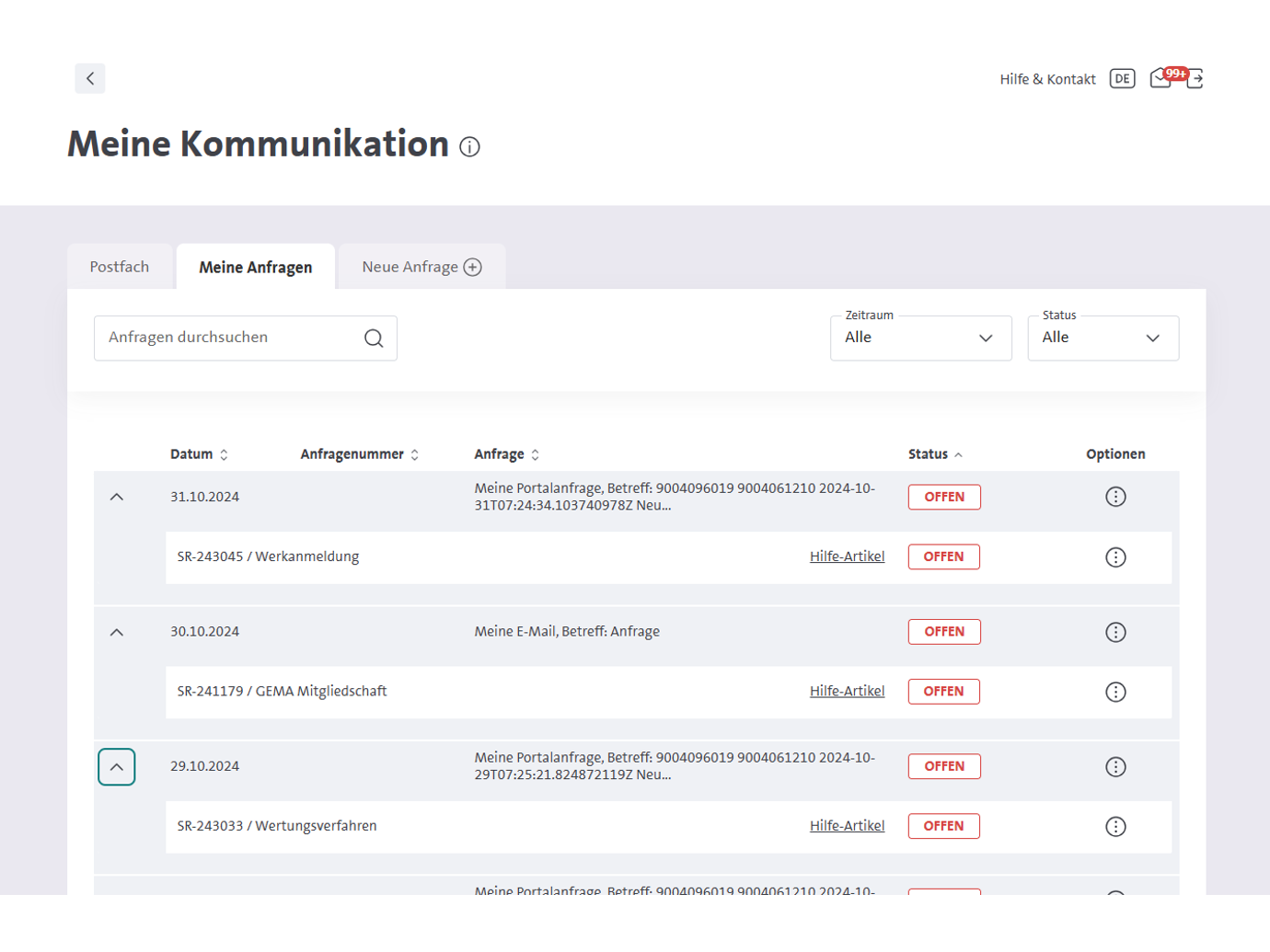This screenshot has width=1270, height=952.
Task: Collapse the 30.10.2024 request row
Action: point(117,633)
